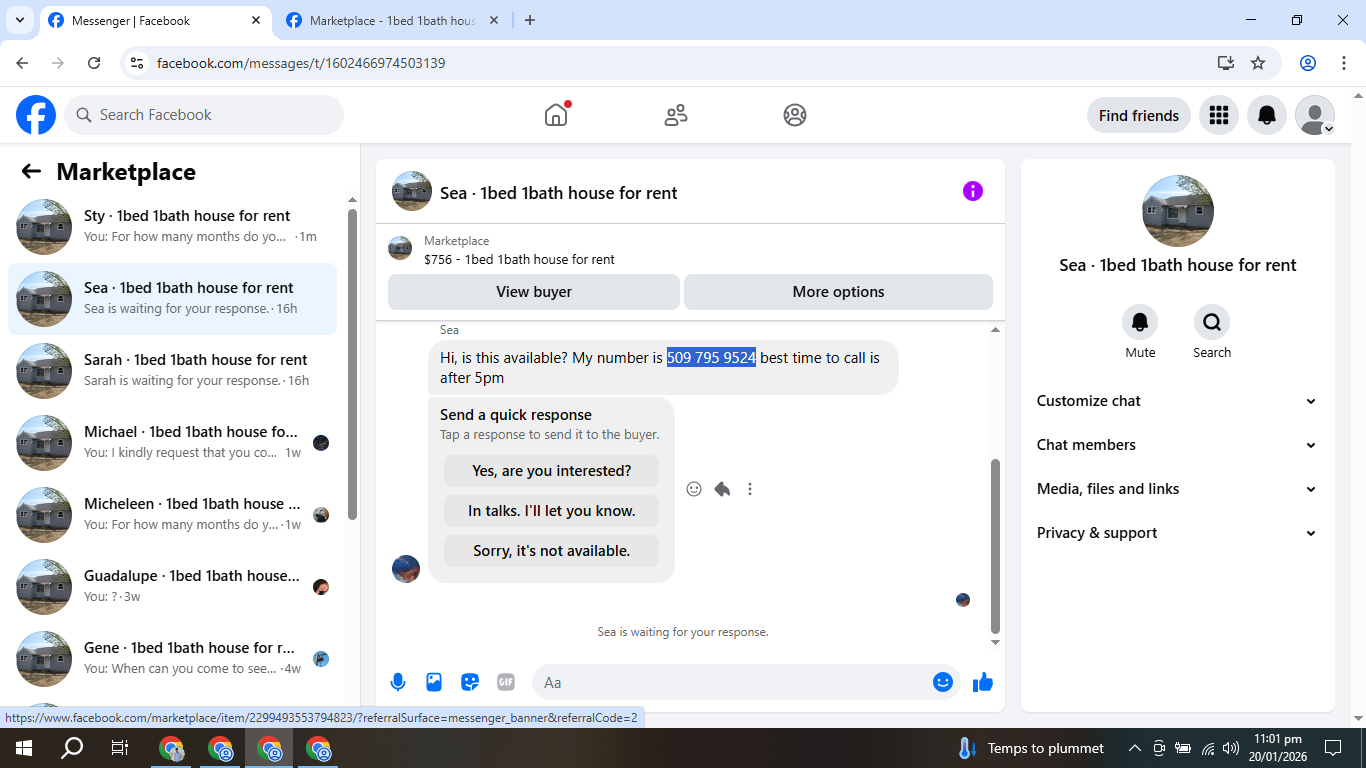The image size is (1366, 768).
Task: Open the Sty conversation
Action: click(x=172, y=227)
